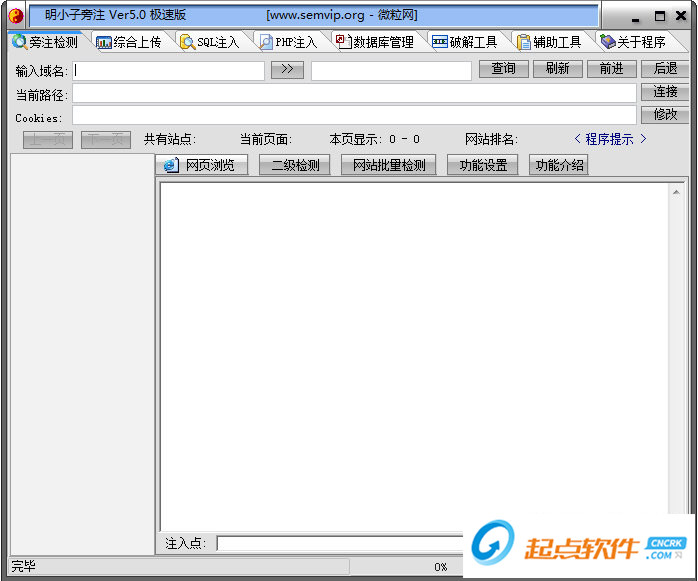
Task: Click the 后退 button
Action: click(665, 69)
